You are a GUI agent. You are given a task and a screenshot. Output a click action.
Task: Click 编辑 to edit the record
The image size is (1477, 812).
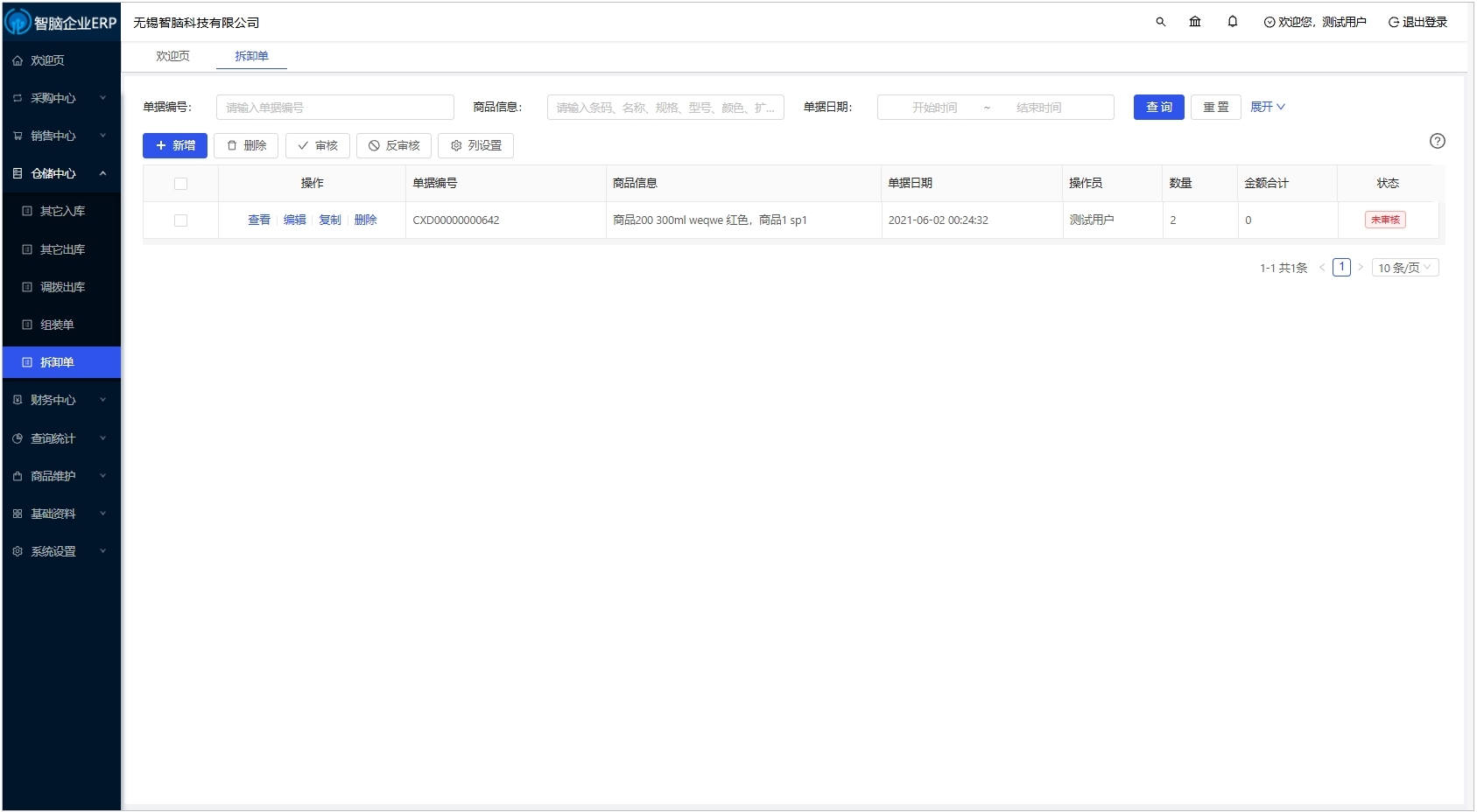point(294,220)
